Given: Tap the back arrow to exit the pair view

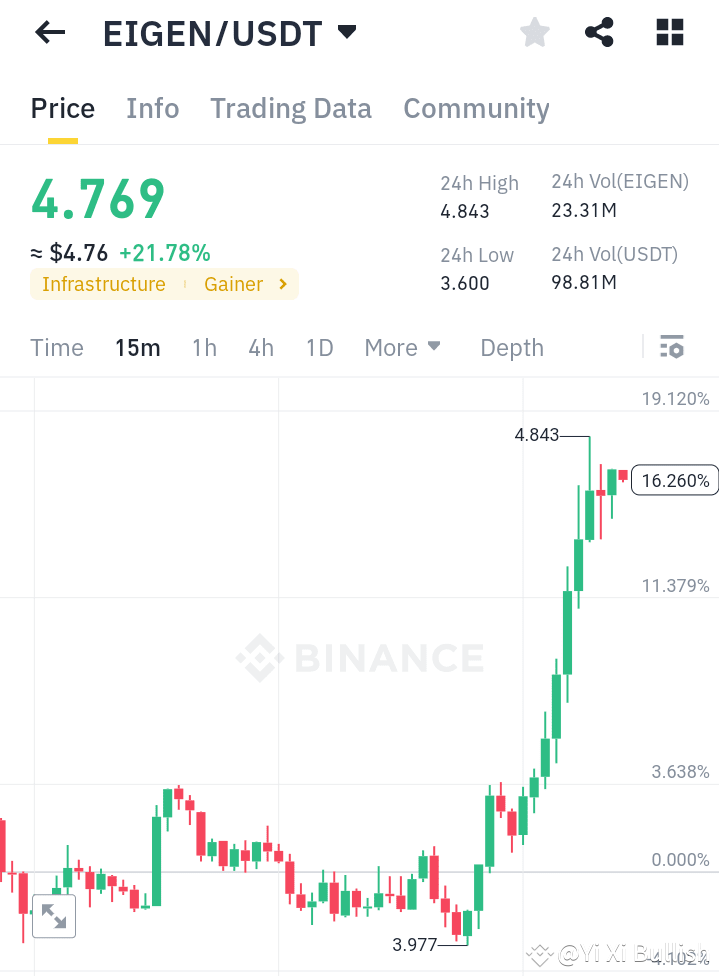Looking at the screenshot, I should click(48, 32).
